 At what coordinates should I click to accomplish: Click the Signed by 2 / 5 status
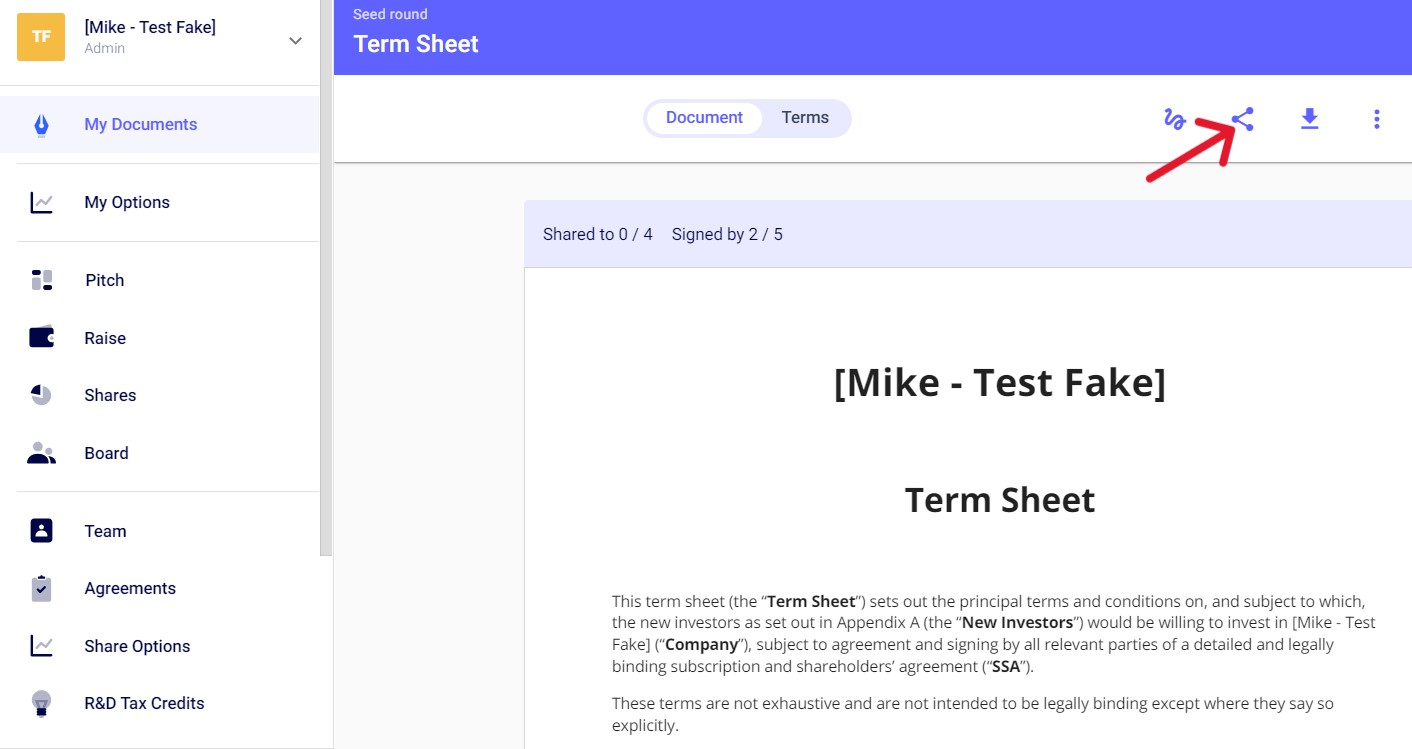(x=727, y=235)
